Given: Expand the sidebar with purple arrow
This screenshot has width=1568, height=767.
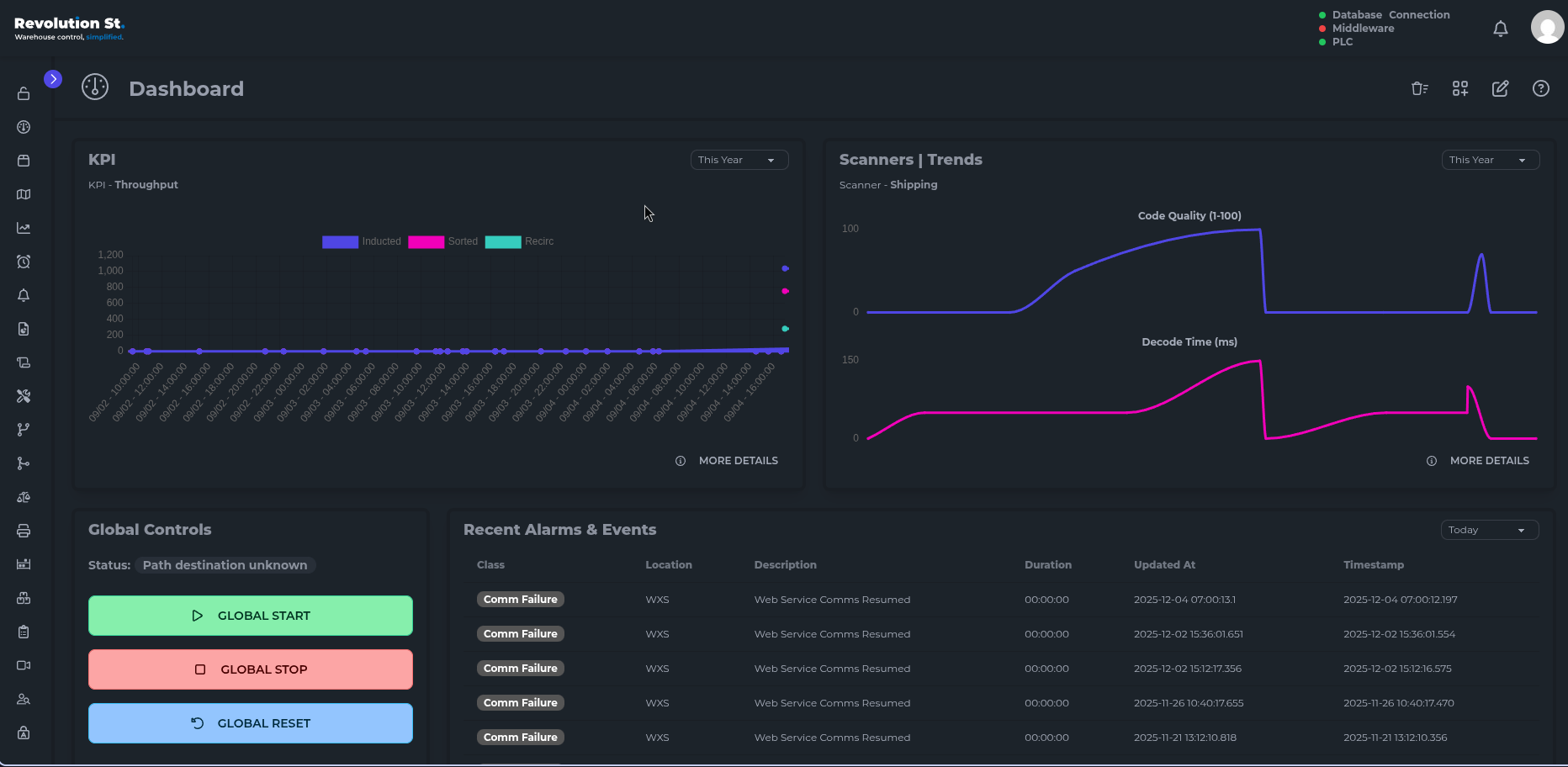Looking at the screenshot, I should pyautogui.click(x=53, y=79).
